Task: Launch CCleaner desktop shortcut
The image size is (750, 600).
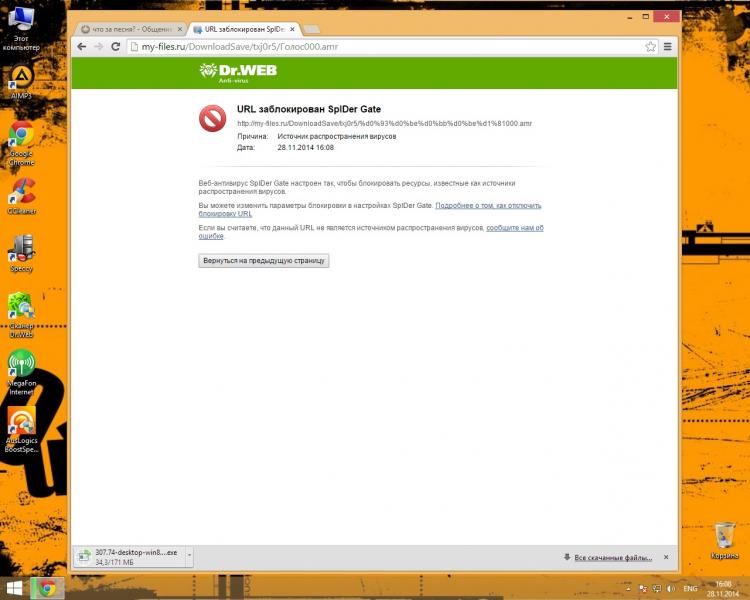Action: tap(21, 196)
